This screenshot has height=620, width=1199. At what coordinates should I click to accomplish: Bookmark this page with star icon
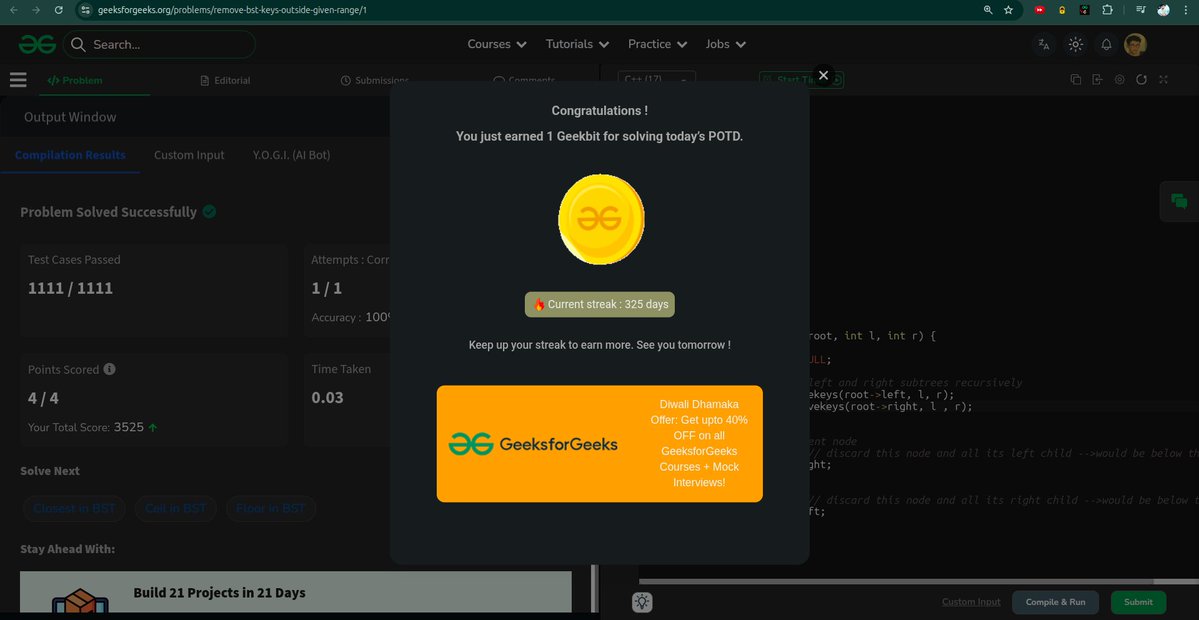pos(1009,10)
